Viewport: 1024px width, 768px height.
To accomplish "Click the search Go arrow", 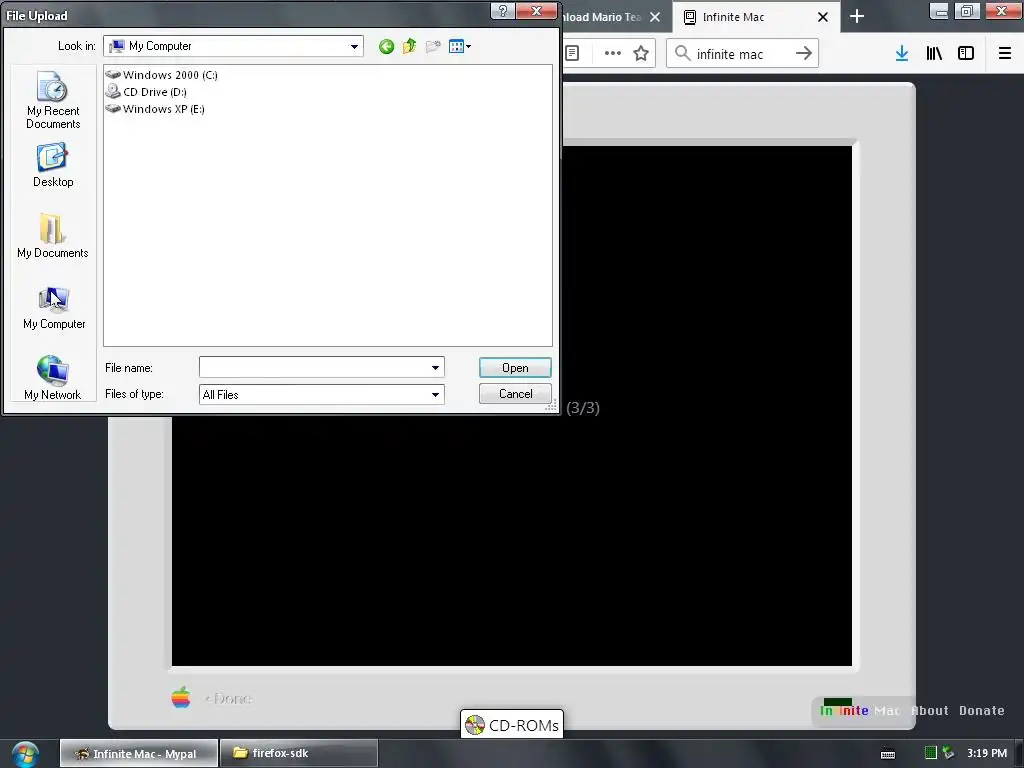I will point(803,53).
